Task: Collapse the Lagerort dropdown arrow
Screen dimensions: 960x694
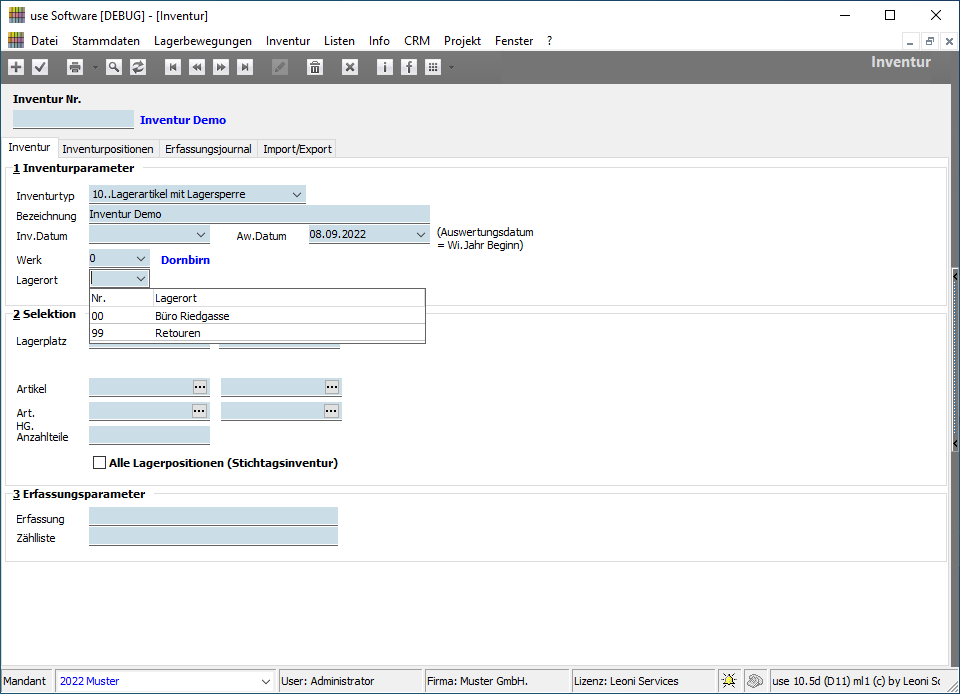Action: click(x=141, y=279)
